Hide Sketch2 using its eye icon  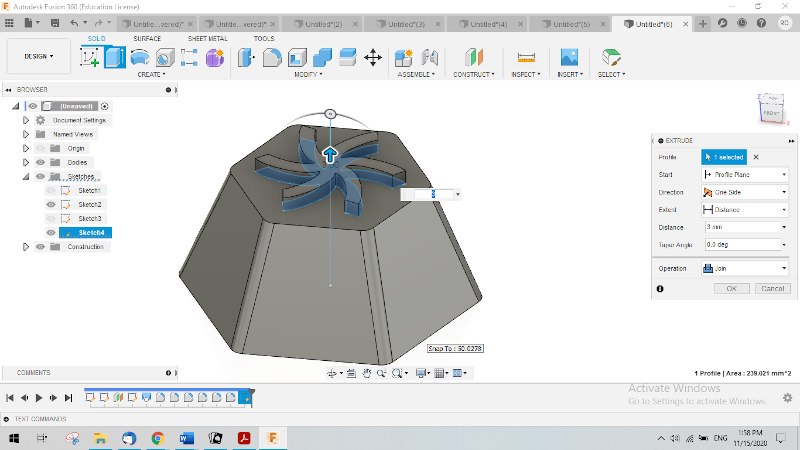point(51,205)
